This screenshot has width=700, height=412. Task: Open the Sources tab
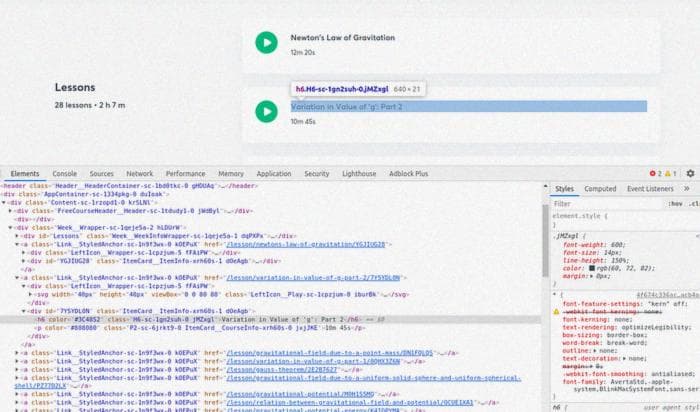[x=101, y=174]
